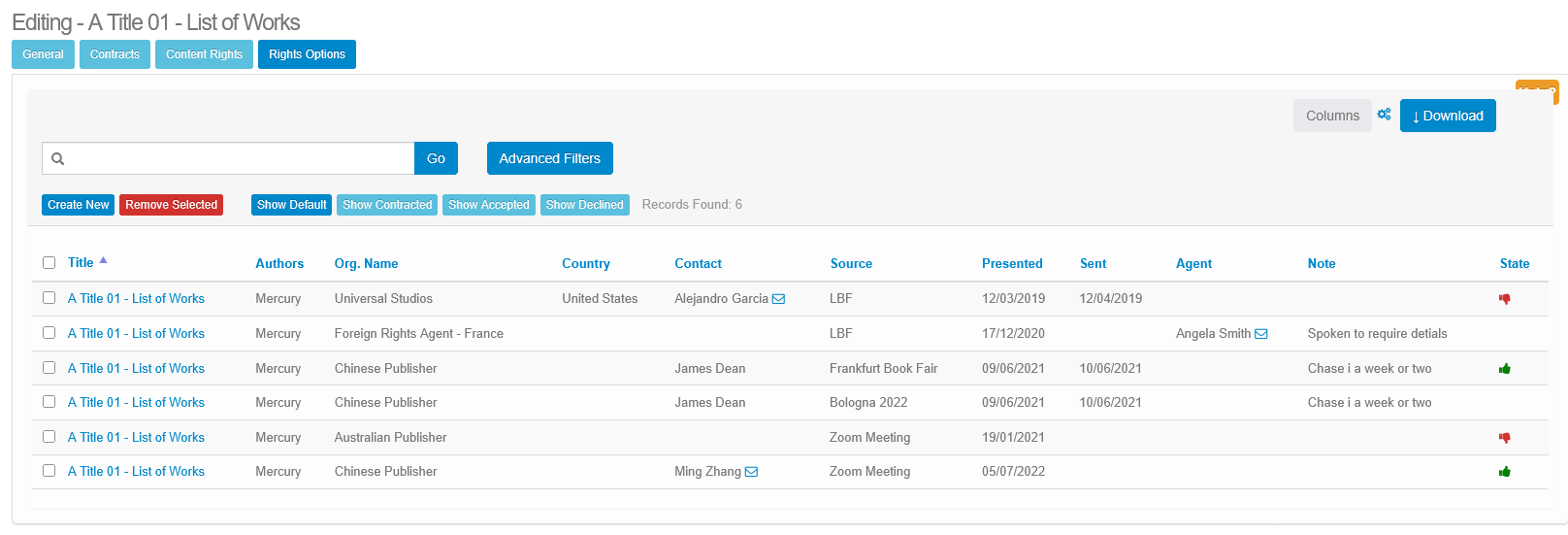Click the Remove Selected button
Viewport: 1568px width, 535px height.
[x=172, y=205]
